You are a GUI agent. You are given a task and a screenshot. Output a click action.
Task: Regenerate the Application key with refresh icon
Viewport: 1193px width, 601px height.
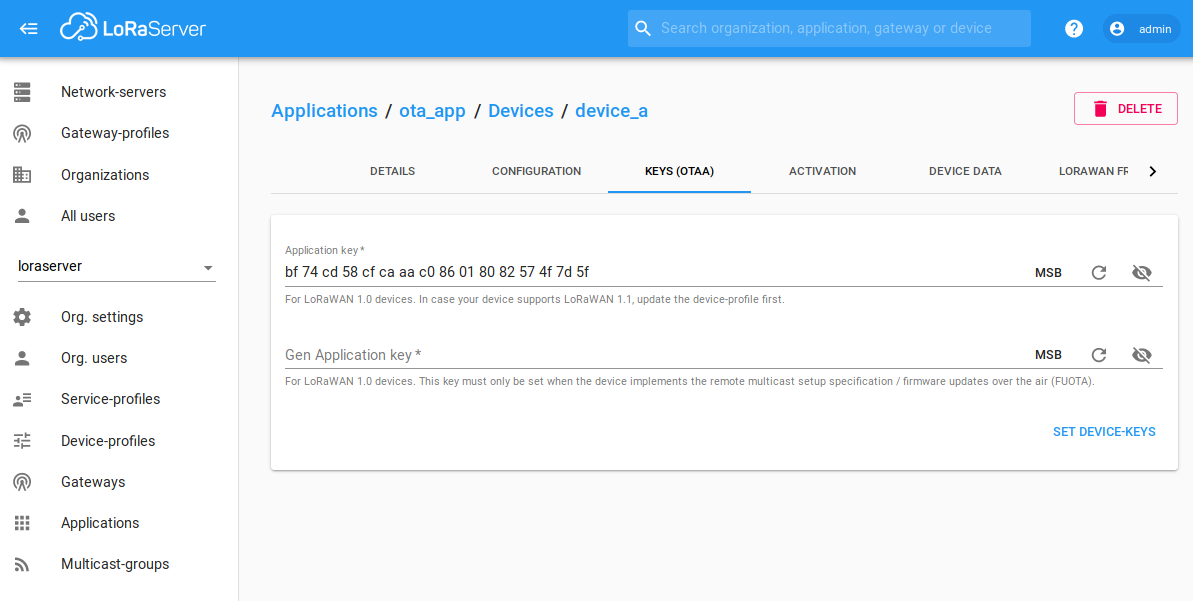coord(1098,271)
